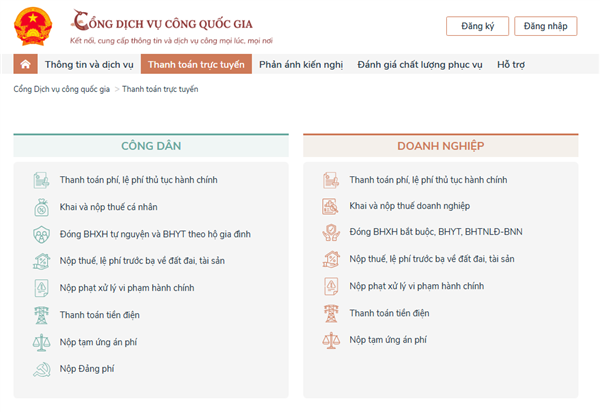Click the Đăng ký button
The image size is (600, 412).
point(477,26)
